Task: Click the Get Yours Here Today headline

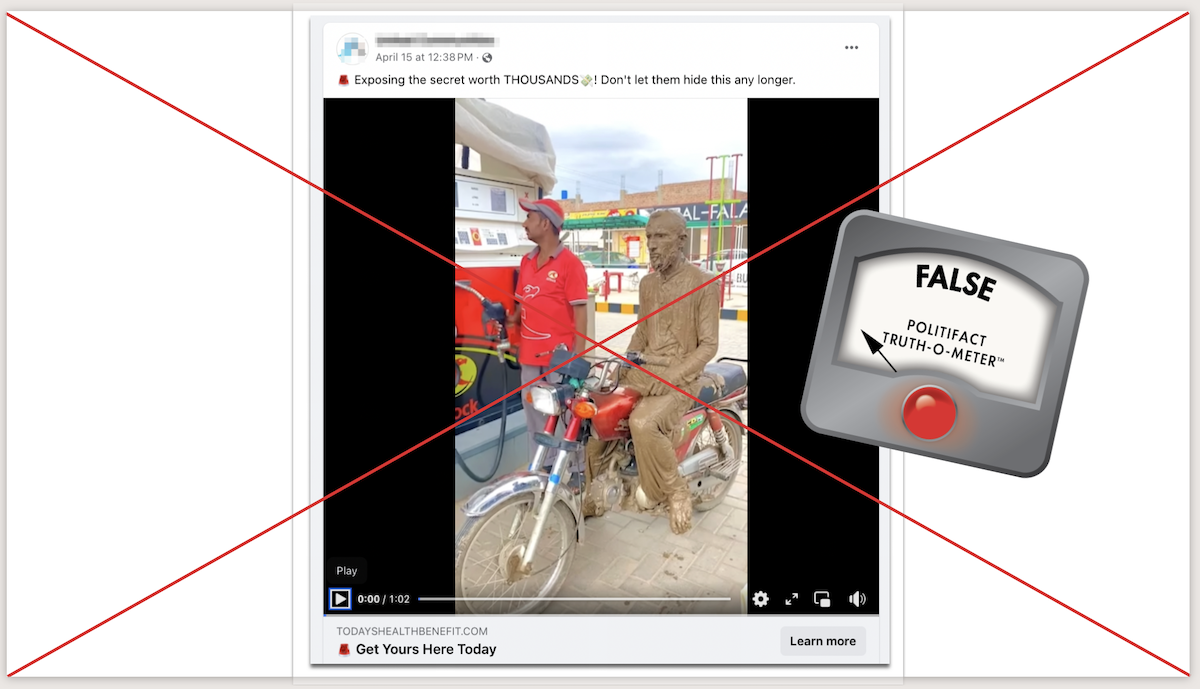Action: [x=425, y=650]
